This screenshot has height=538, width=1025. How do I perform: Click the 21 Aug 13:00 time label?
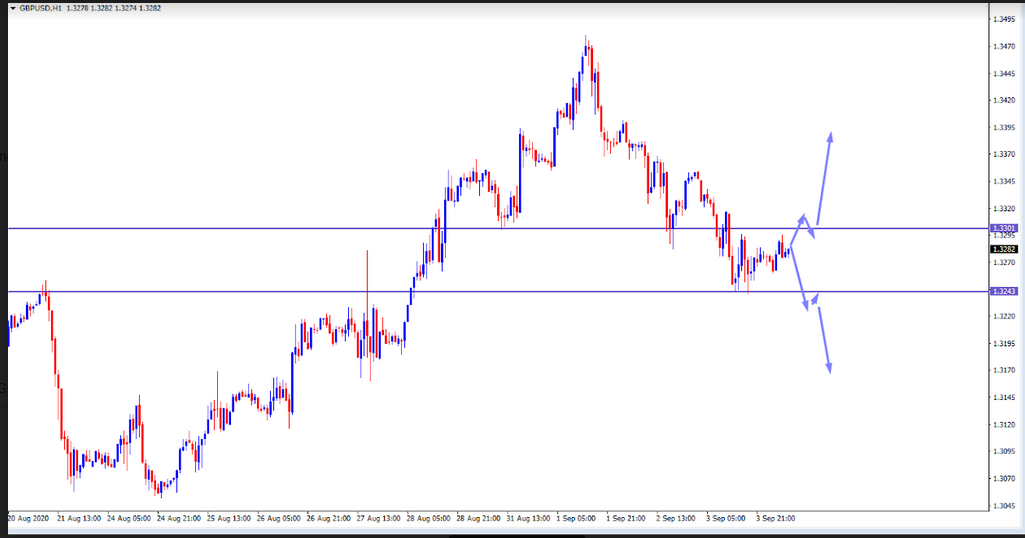tap(78, 518)
